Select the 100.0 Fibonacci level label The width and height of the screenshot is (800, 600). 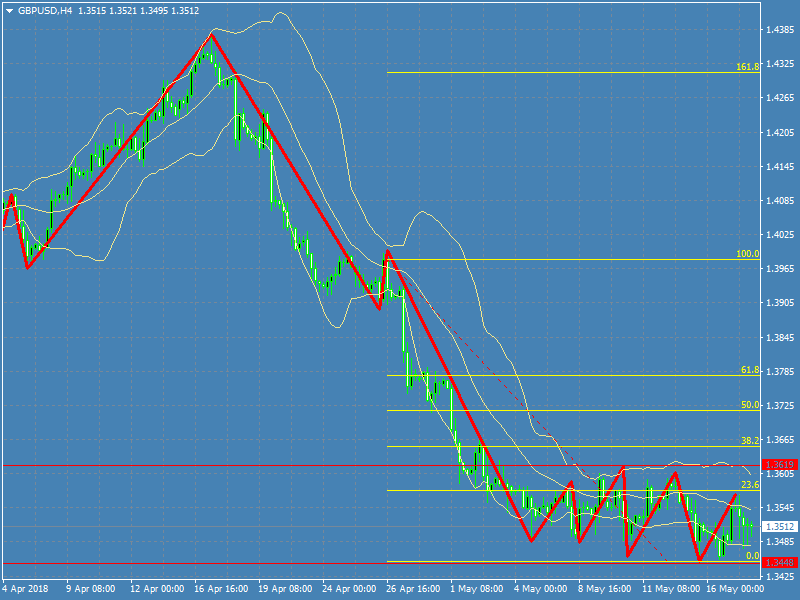pos(747,254)
